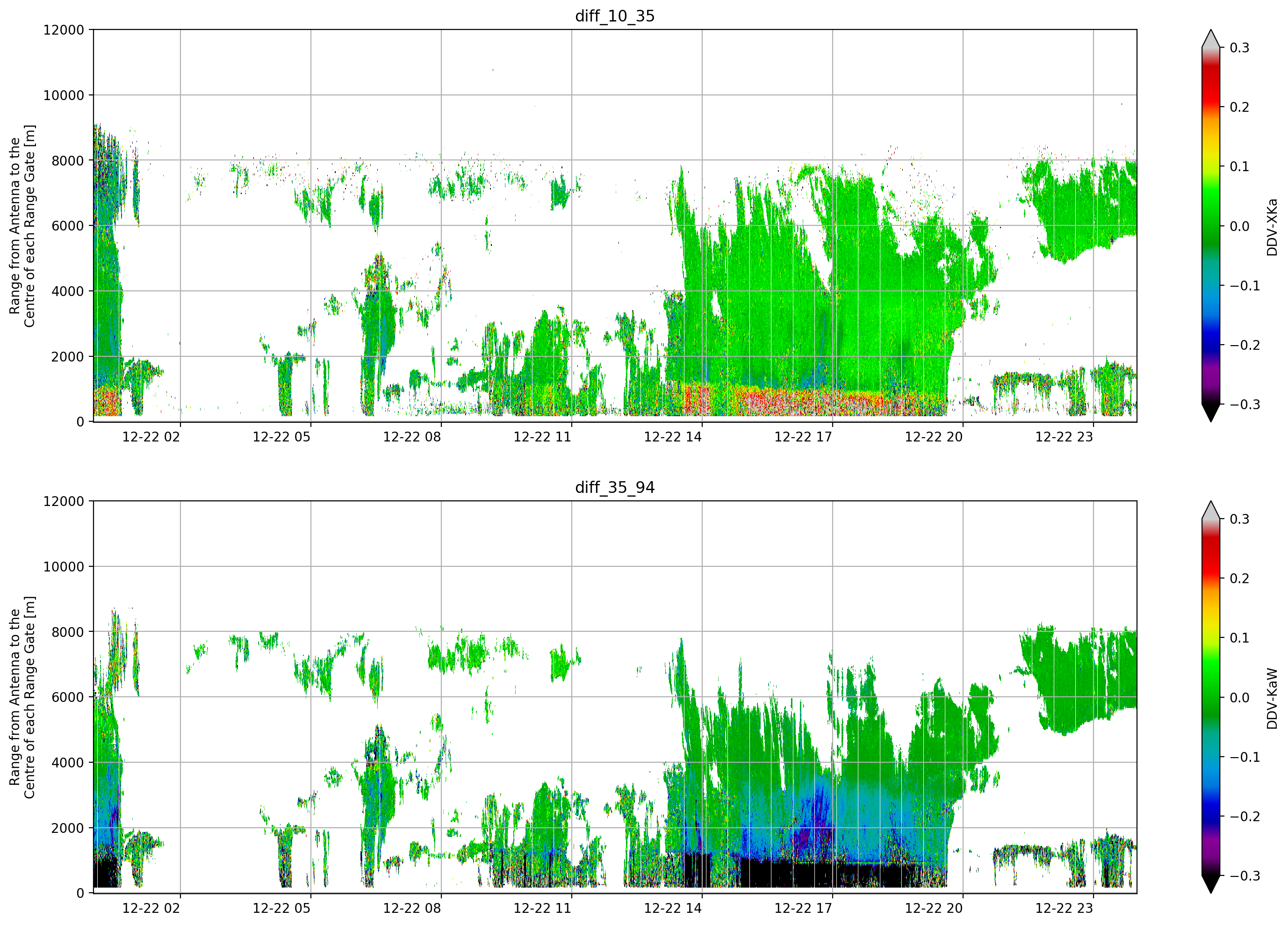Image resolution: width=1288 pixels, height=925 pixels.
Task: Click the upper arrow of the DDV-XKa colorbar
Action: (x=1210, y=39)
